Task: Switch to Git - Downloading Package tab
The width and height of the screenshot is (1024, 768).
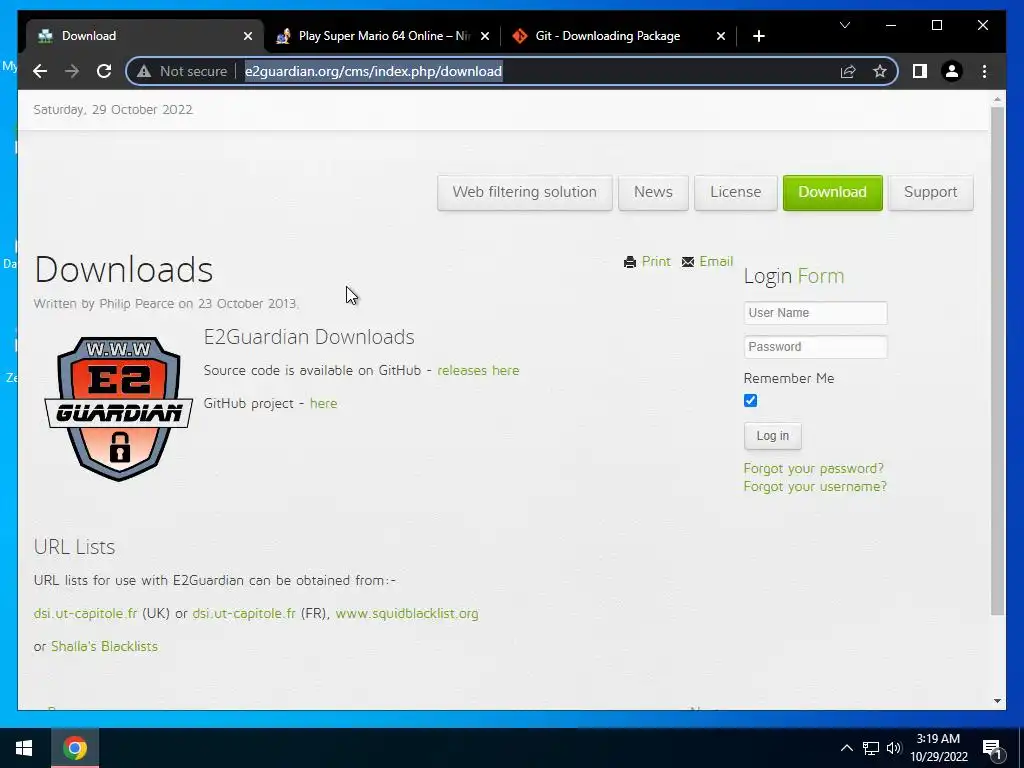Action: click(618, 36)
